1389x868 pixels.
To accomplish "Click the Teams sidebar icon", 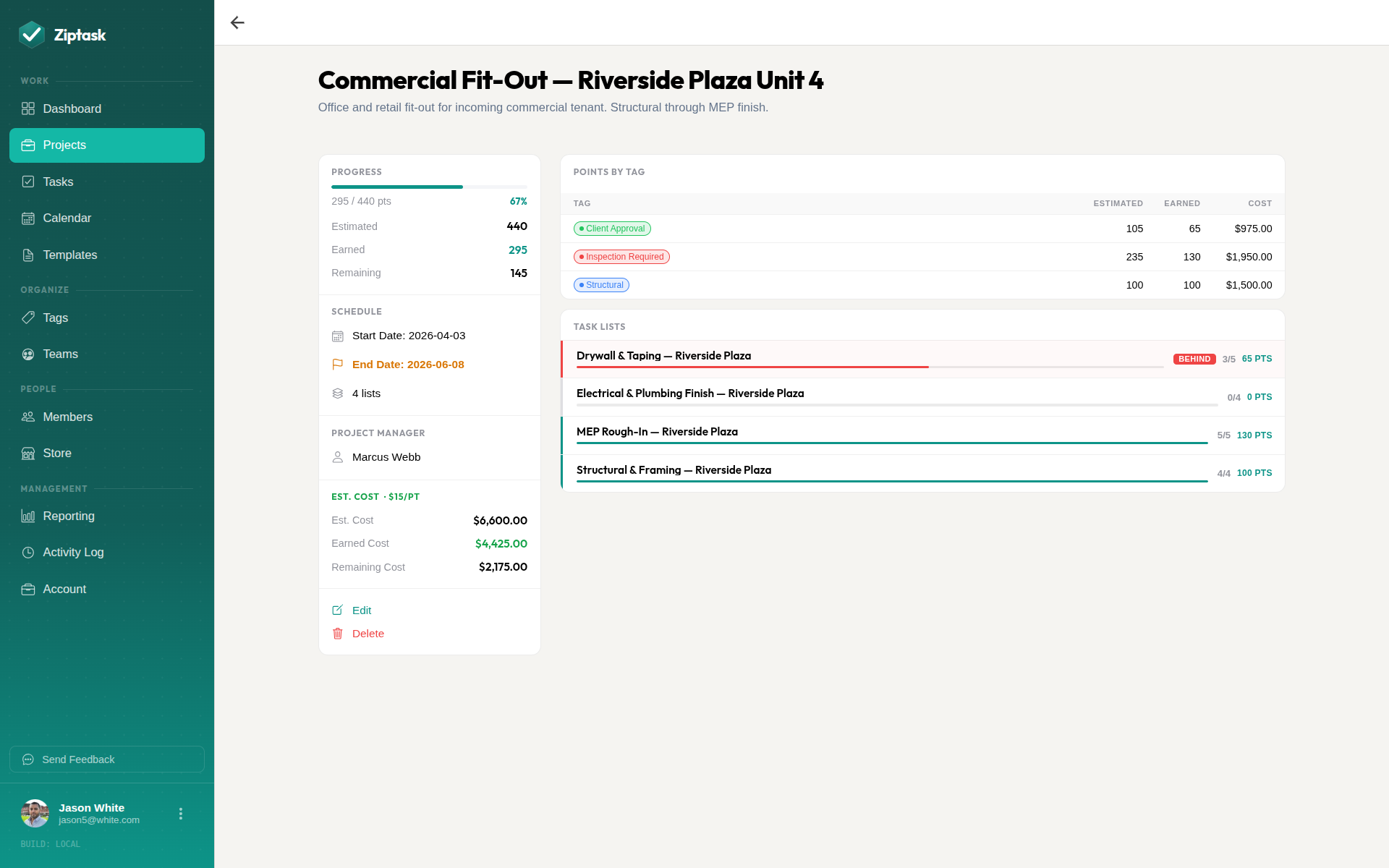I will [x=28, y=354].
